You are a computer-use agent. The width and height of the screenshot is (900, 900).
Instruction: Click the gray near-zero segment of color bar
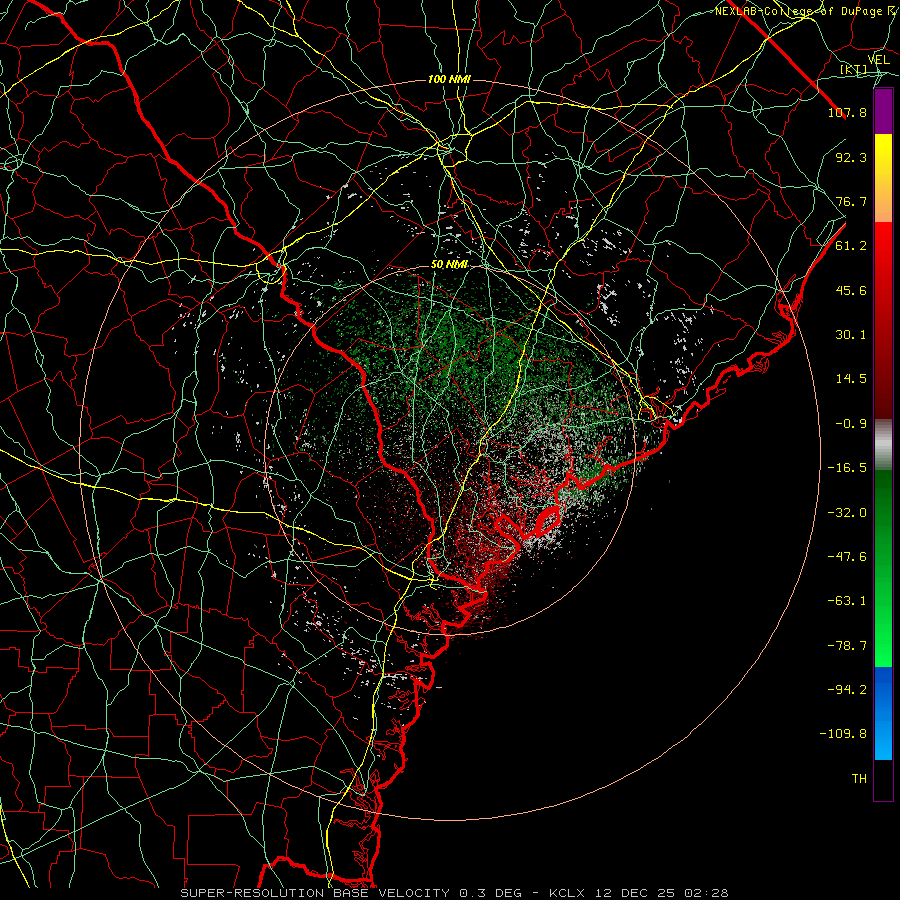pos(883,444)
